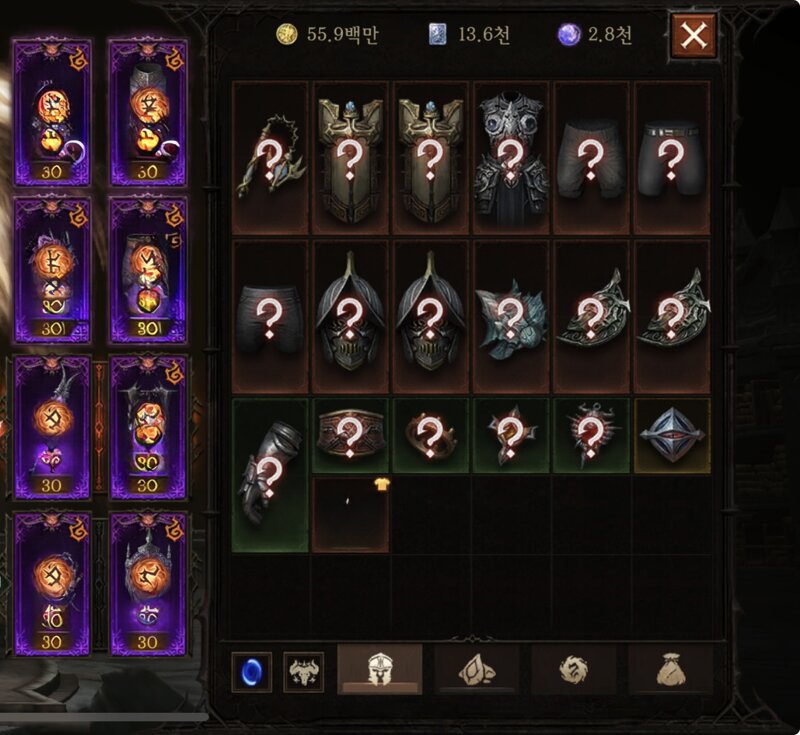Open the top-left equipped rune card
Screen dimensions: 800x735
[x=52, y=112]
